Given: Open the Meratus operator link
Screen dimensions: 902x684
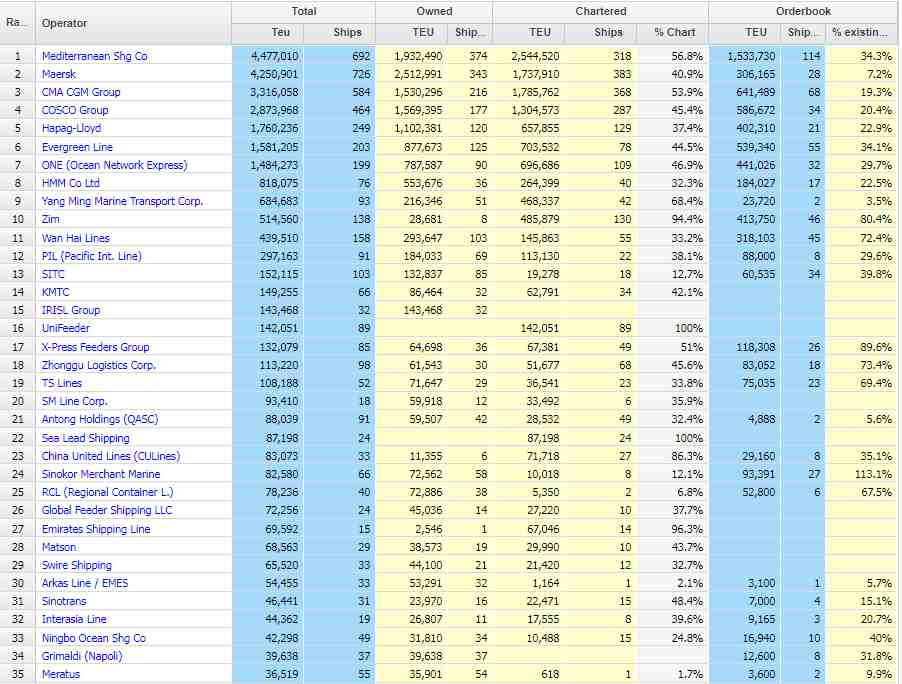Looking at the screenshot, I should click(61, 674).
